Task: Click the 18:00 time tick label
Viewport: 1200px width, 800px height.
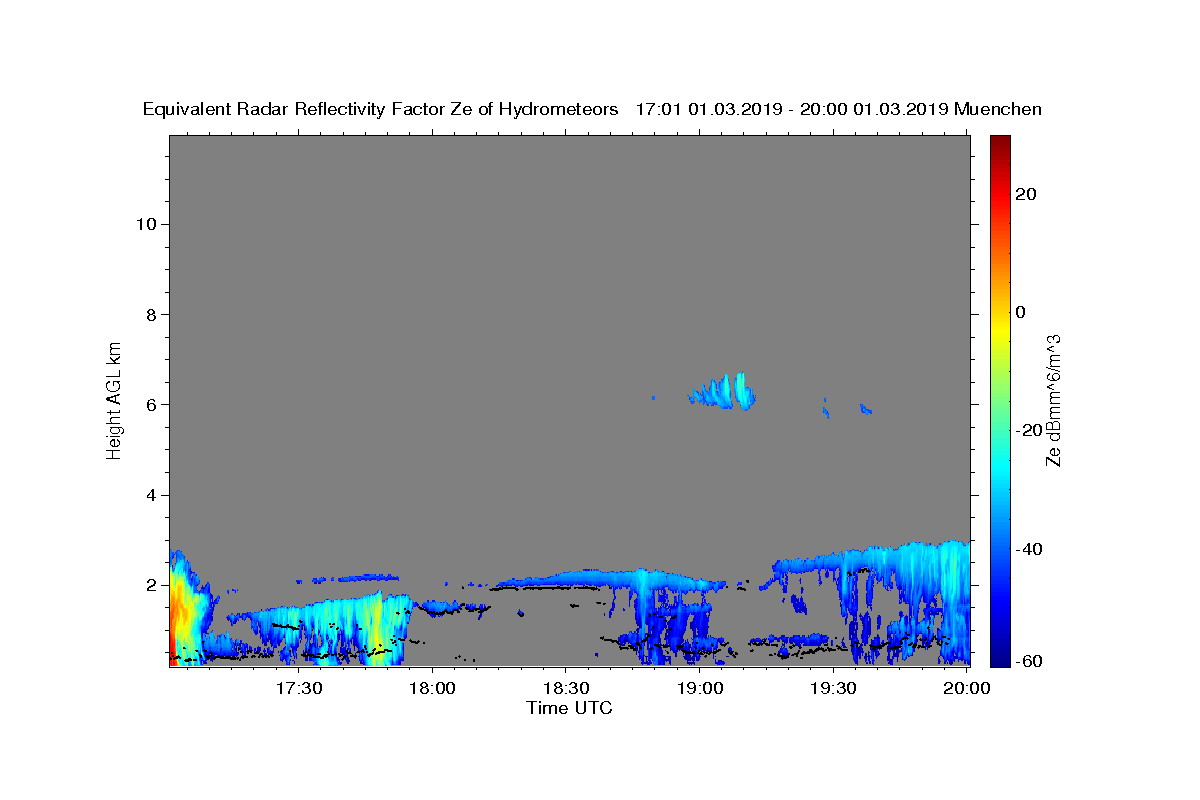Action: point(432,688)
